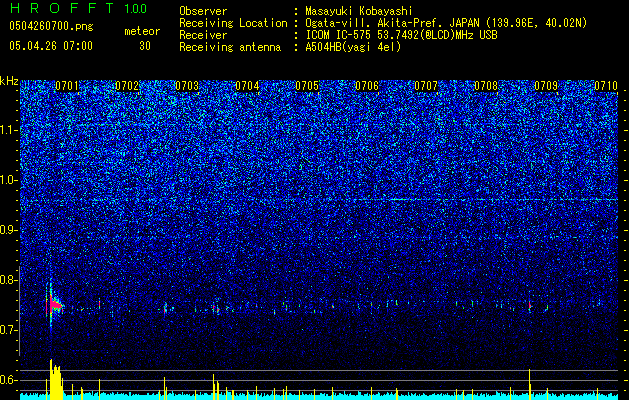
Task: Click the 0710 time marker
Action: [606, 86]
